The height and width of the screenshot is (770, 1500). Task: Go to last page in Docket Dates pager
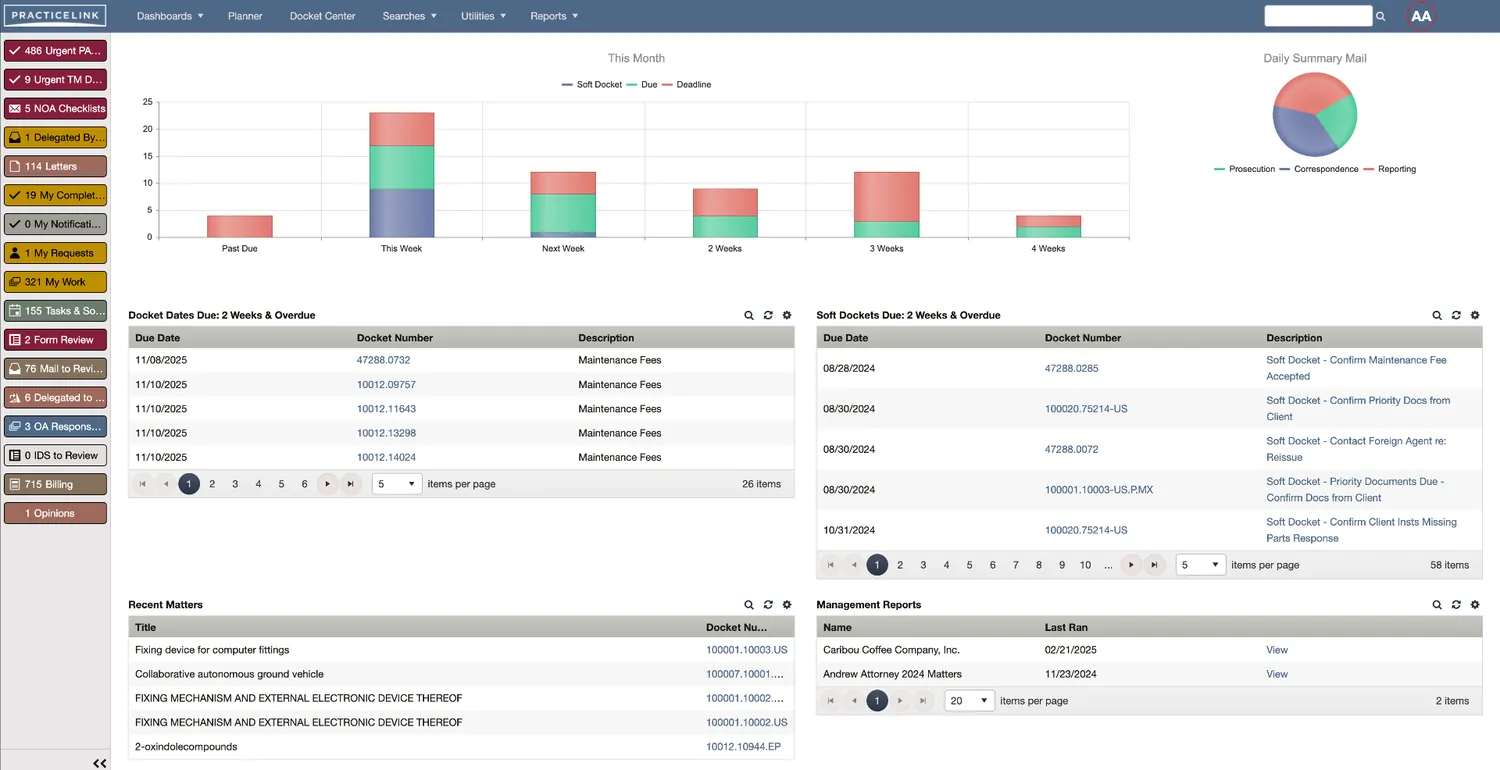tap(350, 484)
